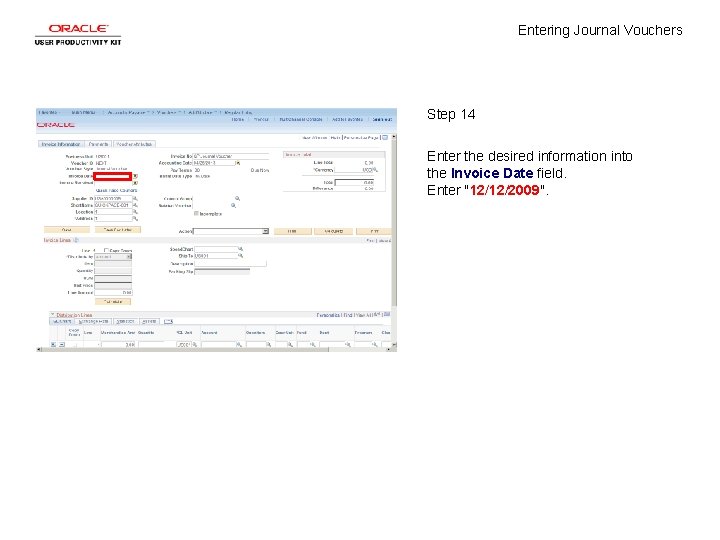Click the Personalize Page link

point(361,137)
